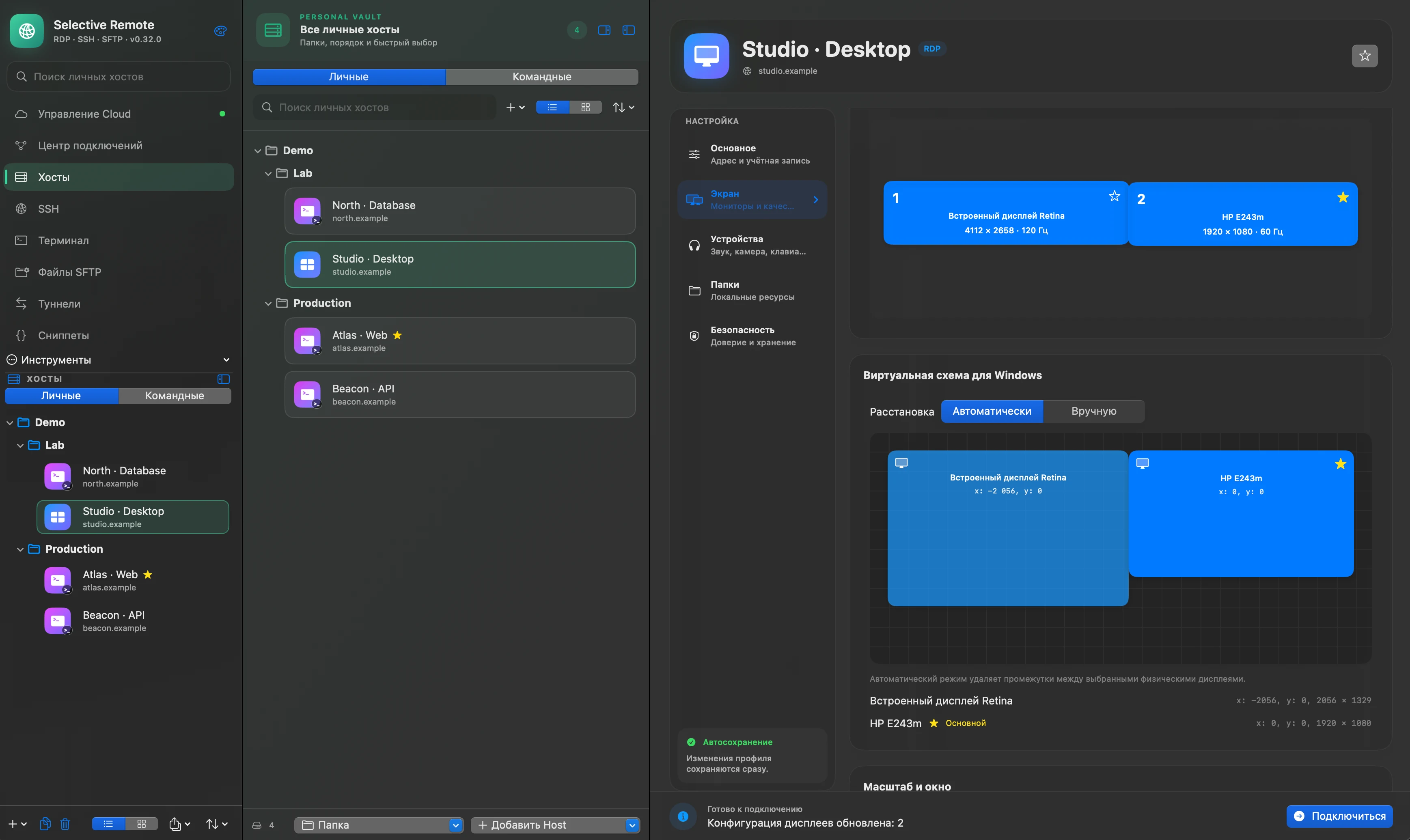Go to the SSH section
The width and height of the screenshot is (1410, 840).
(119, 209)
